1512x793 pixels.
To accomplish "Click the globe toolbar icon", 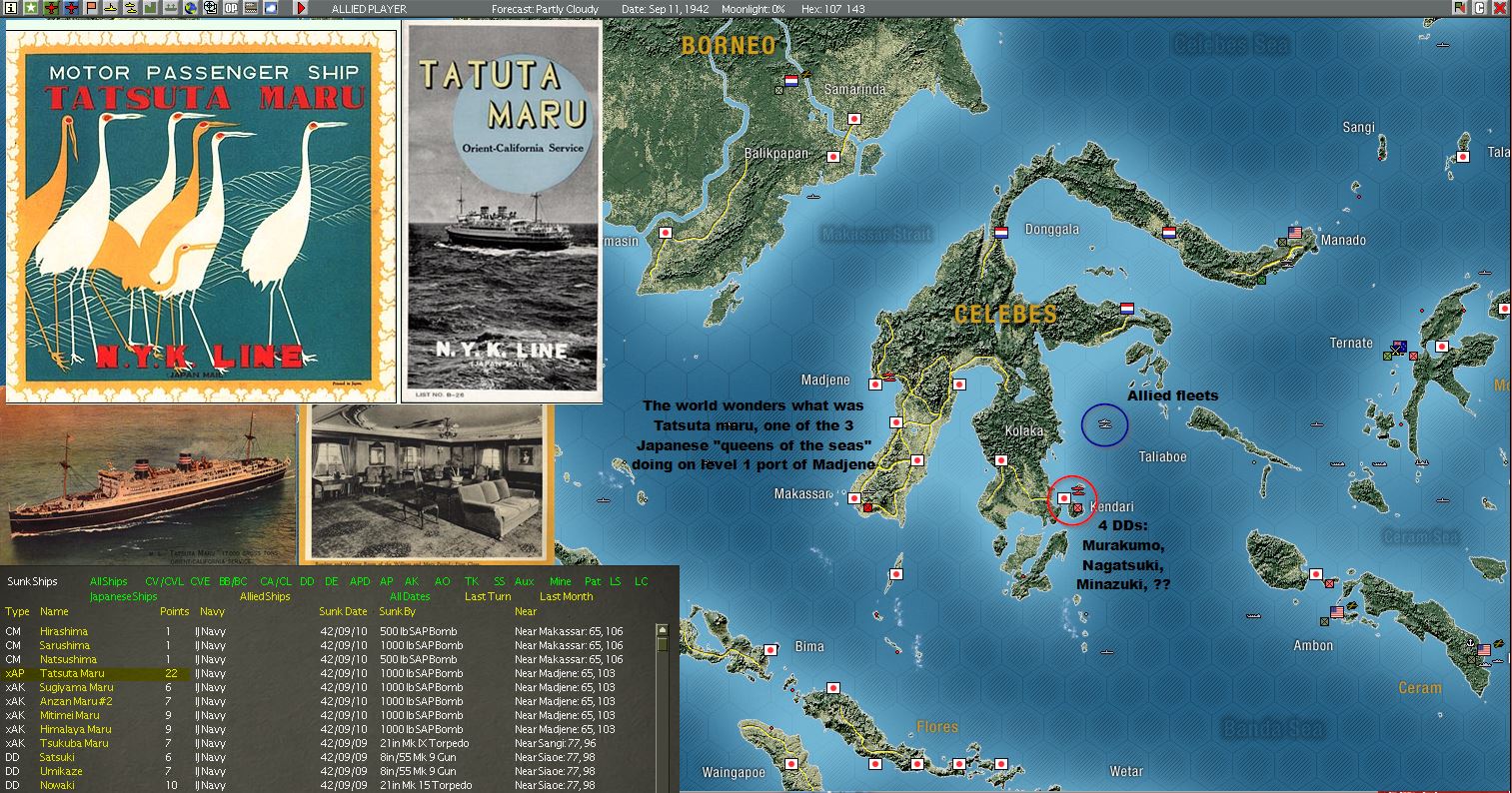I will (191, 8).
